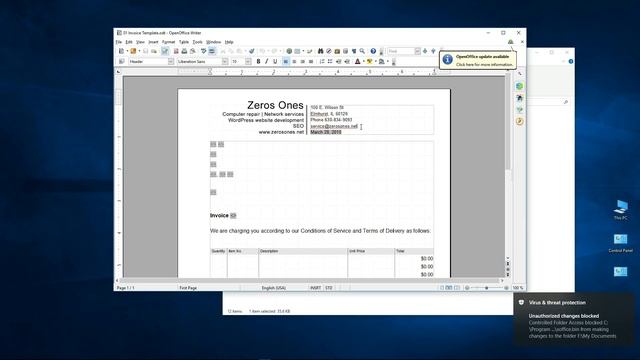Click zoom slider handle in status bar
The height and width of the screenshot is (360, 640).
[x=487, y=288]
